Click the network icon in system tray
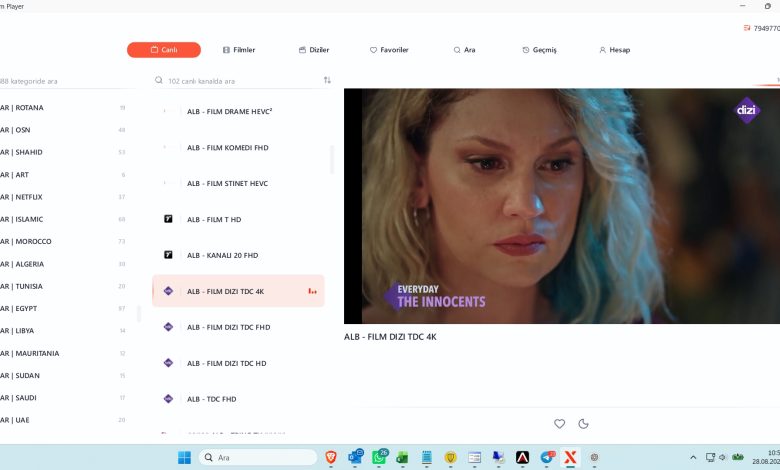This screenshot has width=780, height=470. point(710,457)
